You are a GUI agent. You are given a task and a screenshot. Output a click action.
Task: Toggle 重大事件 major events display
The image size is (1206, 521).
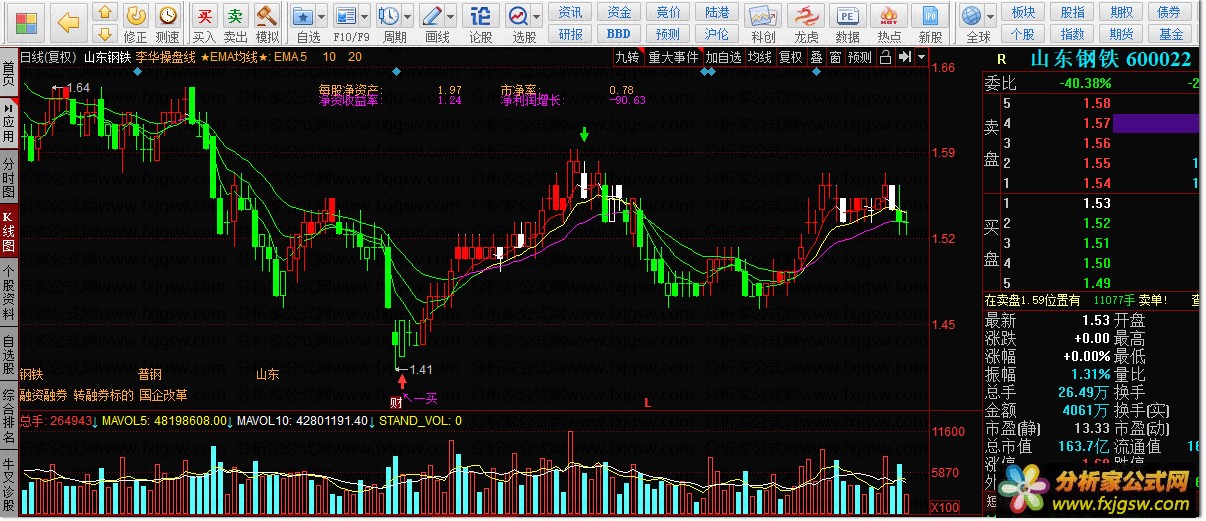click(674, 57)
